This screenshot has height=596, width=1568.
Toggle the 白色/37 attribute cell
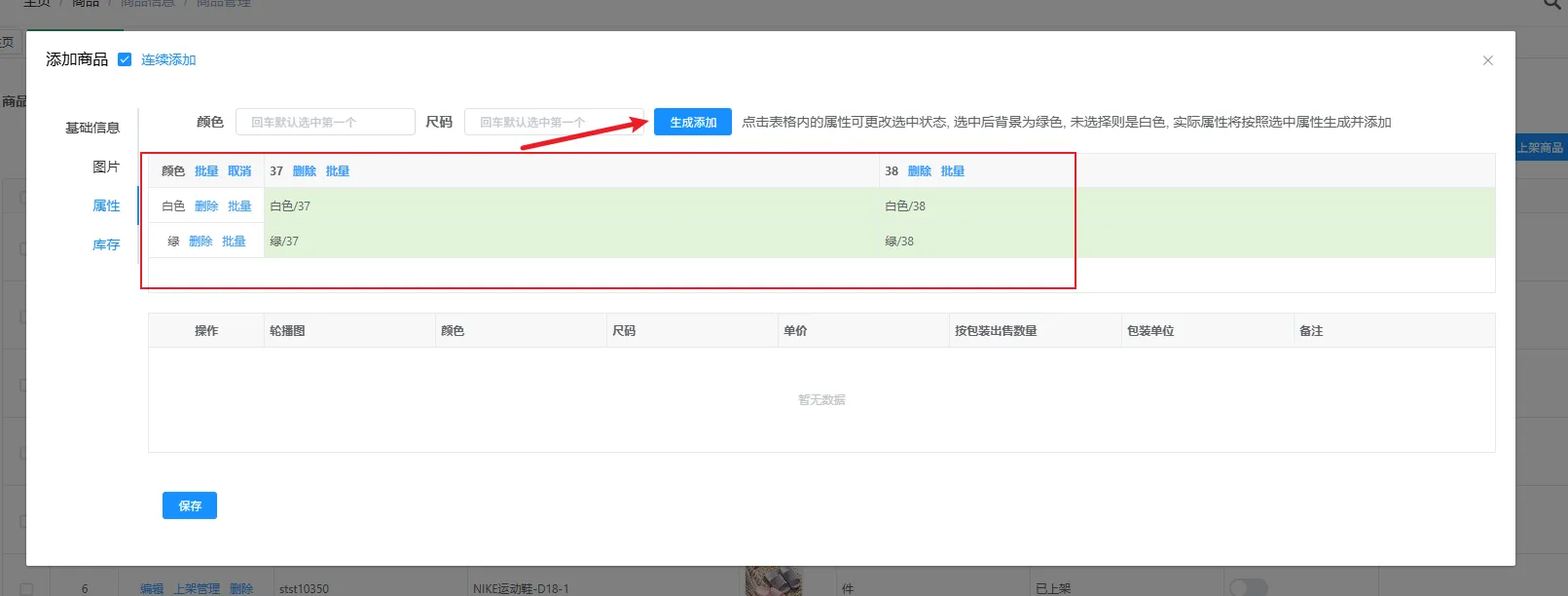(x=570, y=206)
